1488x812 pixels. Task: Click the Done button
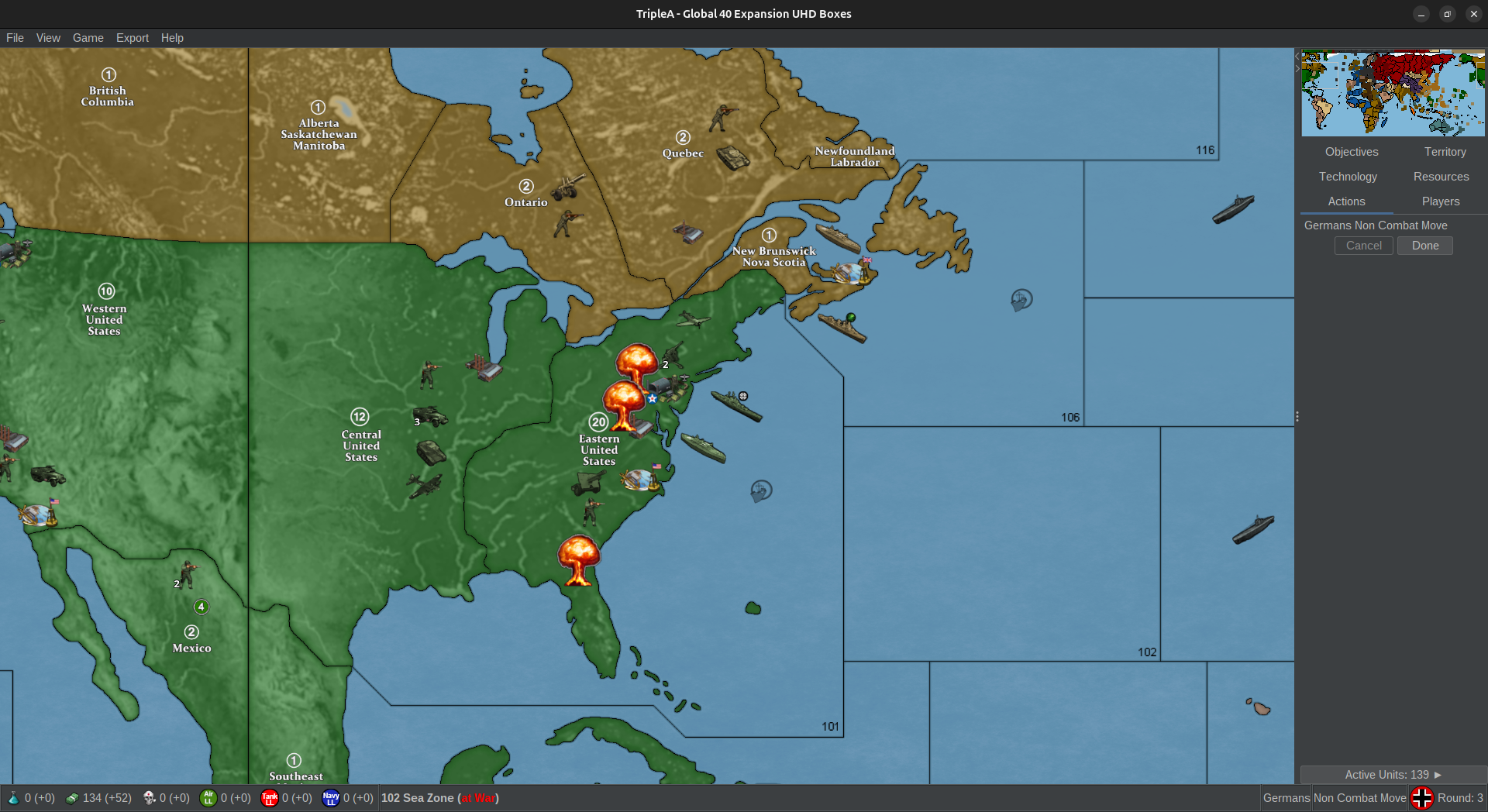click(1424, 246)
